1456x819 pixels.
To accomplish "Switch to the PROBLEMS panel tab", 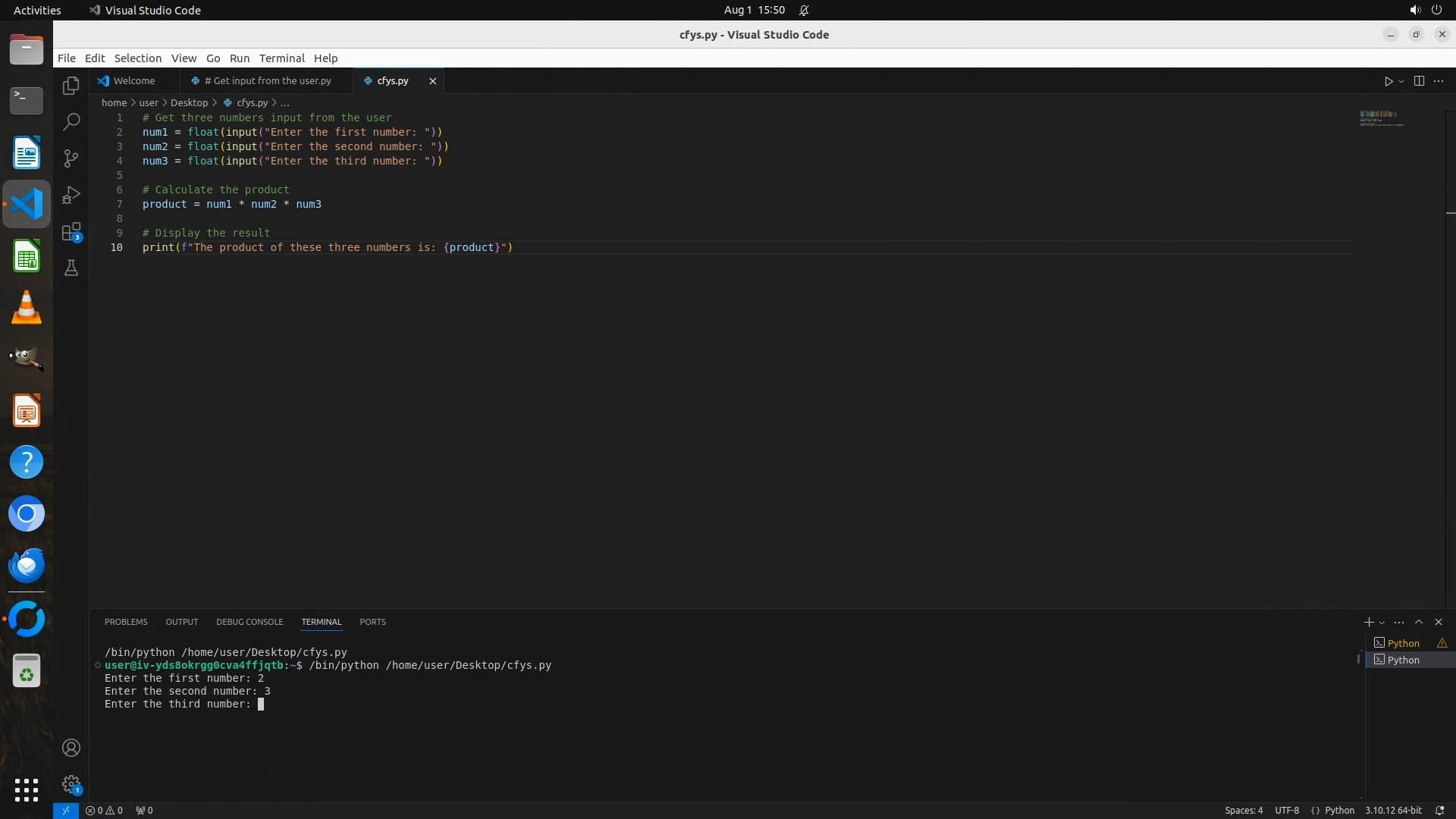I will 126,622.
